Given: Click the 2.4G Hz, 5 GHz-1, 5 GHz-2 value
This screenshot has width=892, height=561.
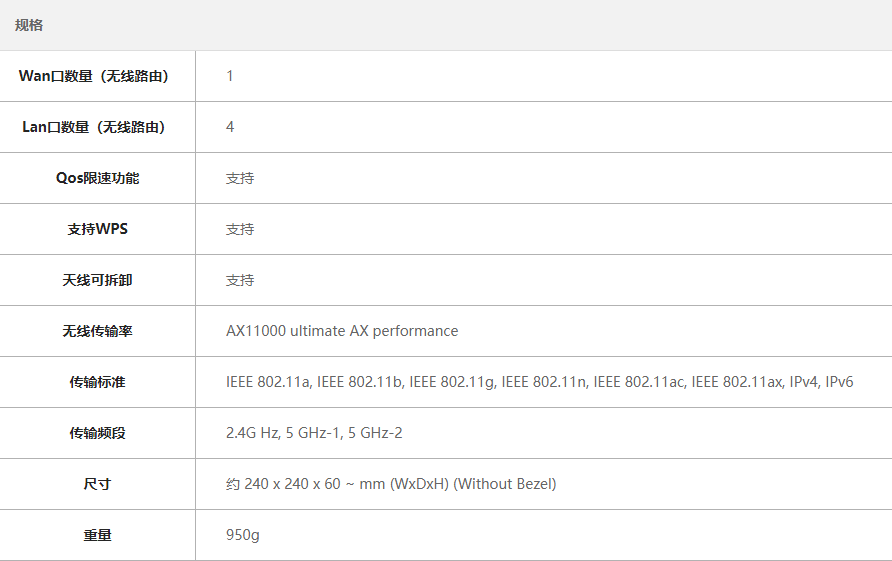Looking at the screenshot, I should tap(314, 433).
